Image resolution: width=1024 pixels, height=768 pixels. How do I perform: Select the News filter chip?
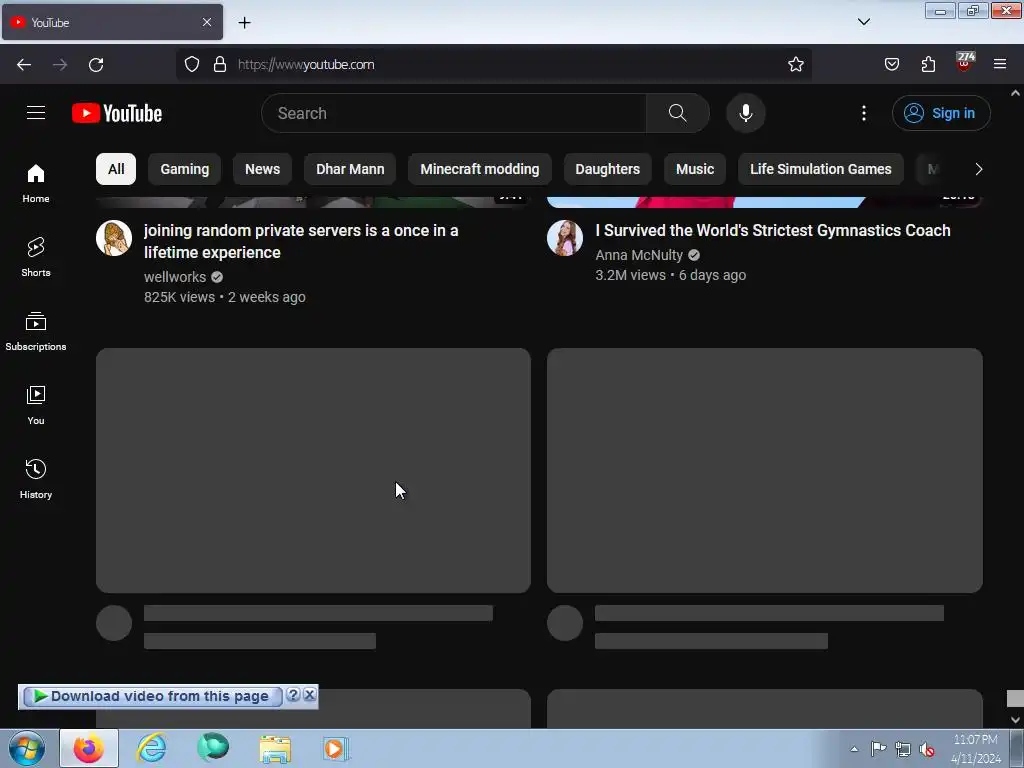point(263,169)
